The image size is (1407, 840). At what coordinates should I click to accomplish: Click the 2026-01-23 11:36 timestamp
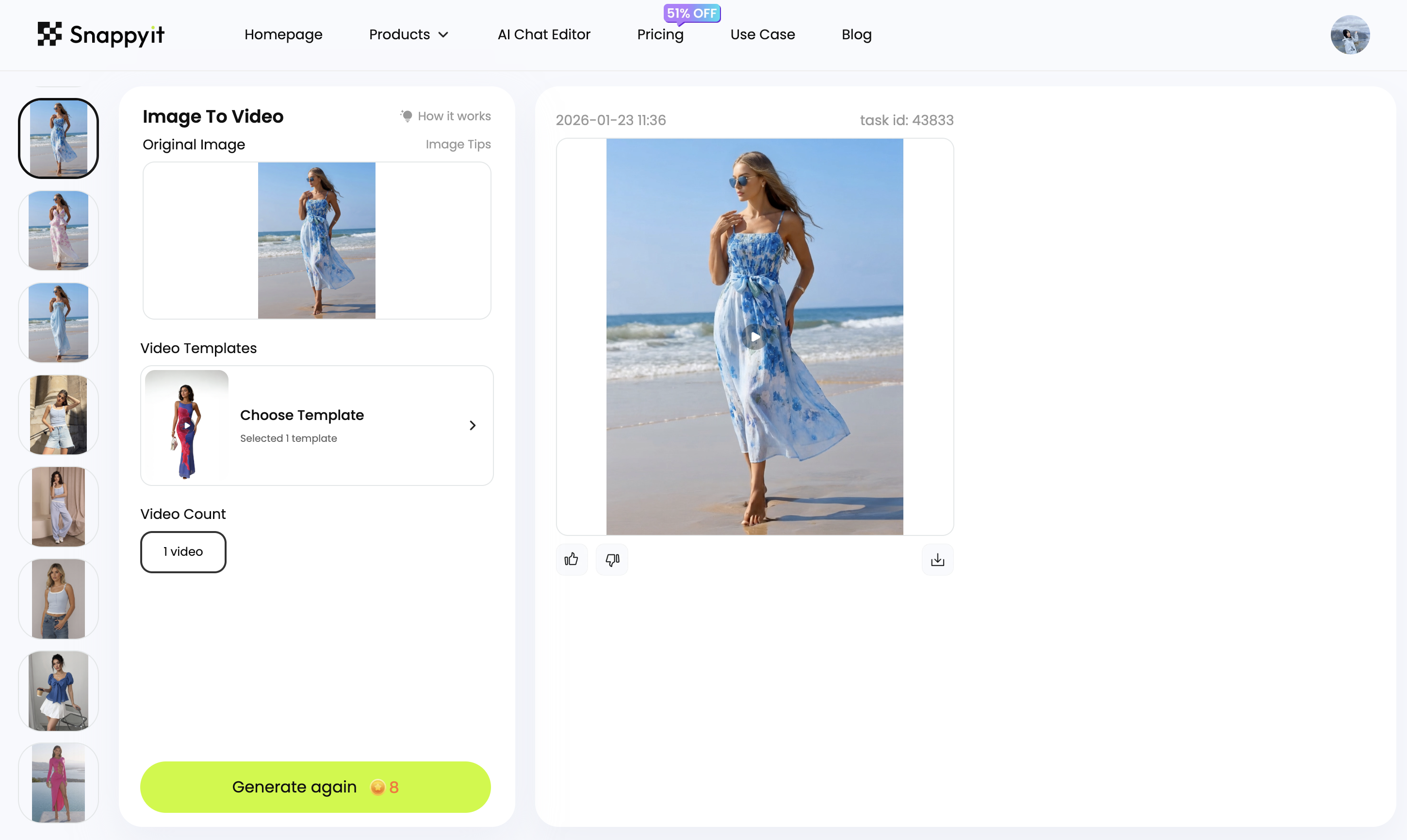coord(610,120)
